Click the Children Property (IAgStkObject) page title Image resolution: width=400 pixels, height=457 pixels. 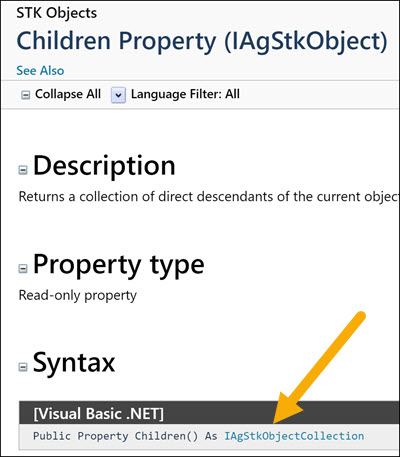(x=202, y=41)
